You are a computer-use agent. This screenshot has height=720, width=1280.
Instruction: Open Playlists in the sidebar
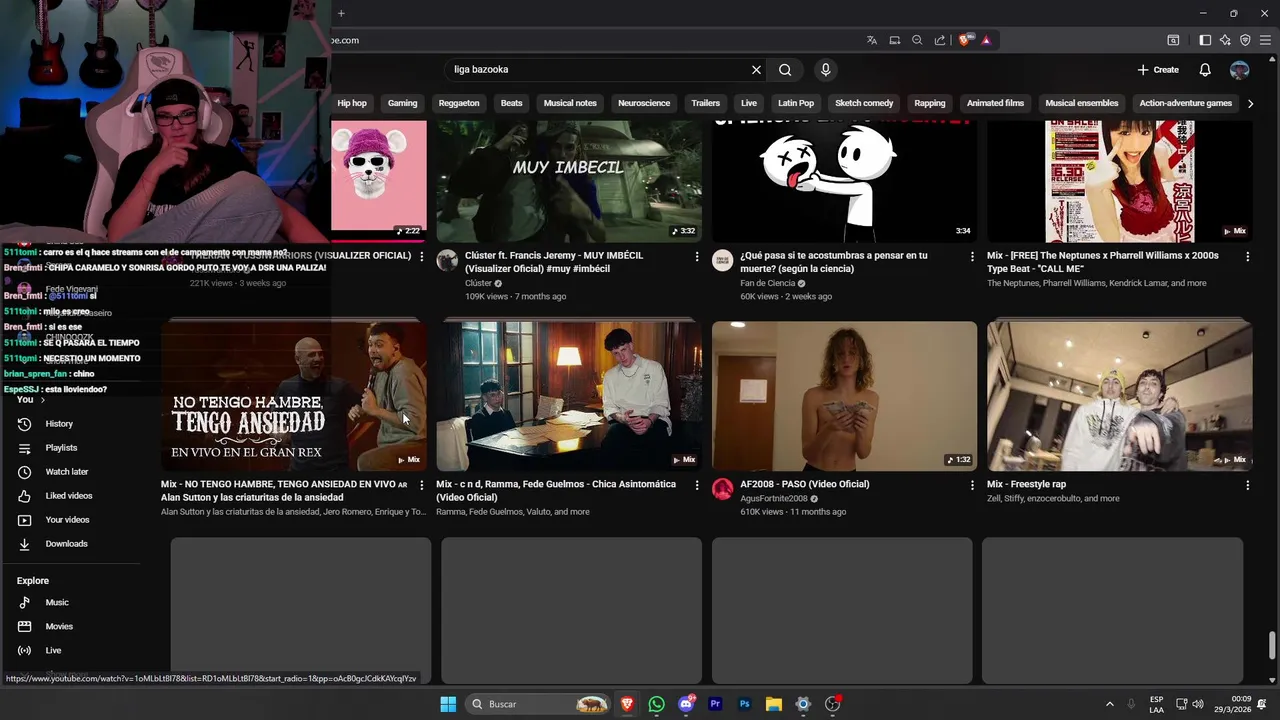pos(61,448)
